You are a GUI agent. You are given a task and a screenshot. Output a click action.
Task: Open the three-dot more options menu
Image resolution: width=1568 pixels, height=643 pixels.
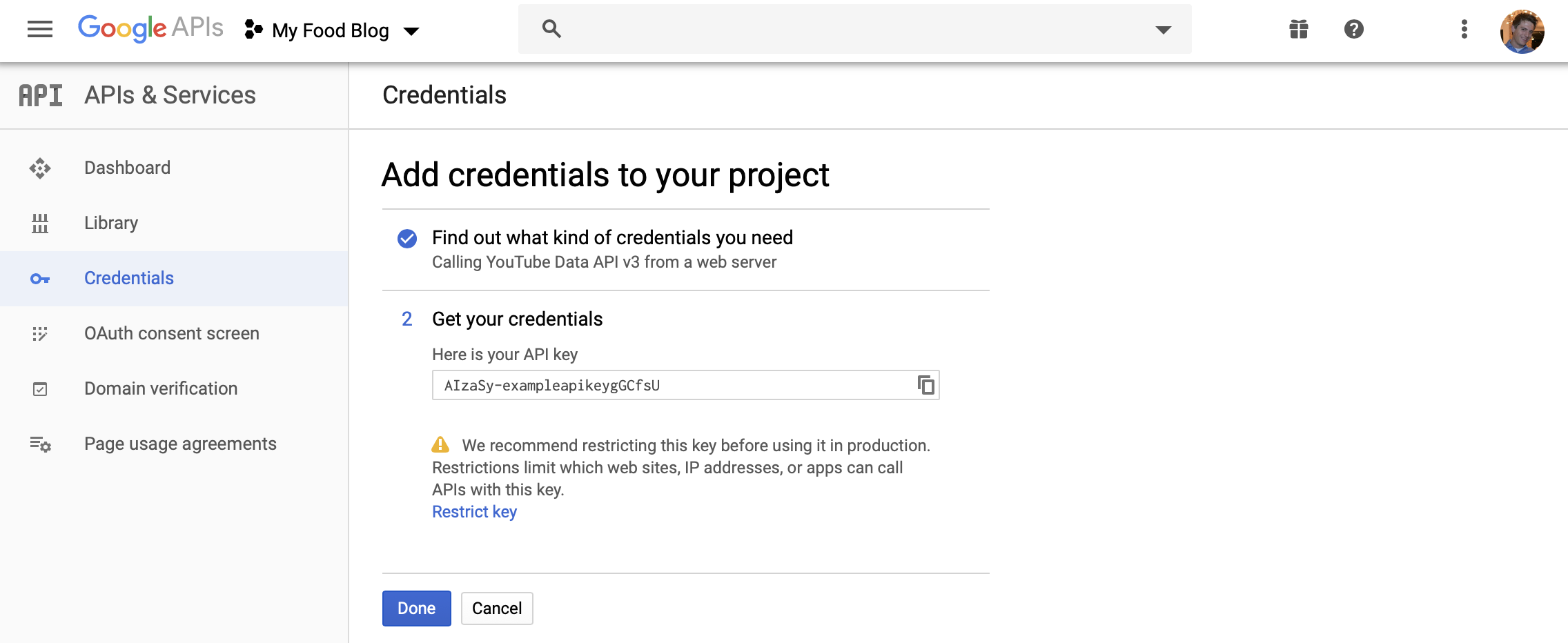tap(1464, 29)
